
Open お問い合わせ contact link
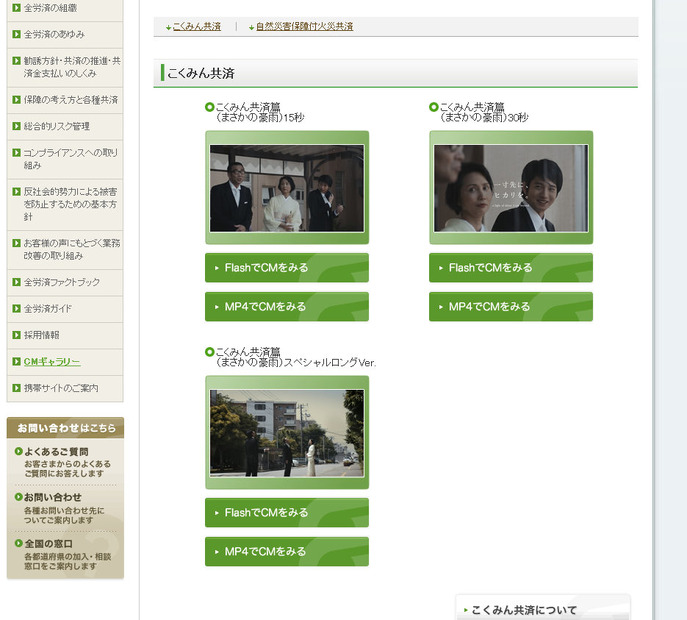[x=53, y=497]
